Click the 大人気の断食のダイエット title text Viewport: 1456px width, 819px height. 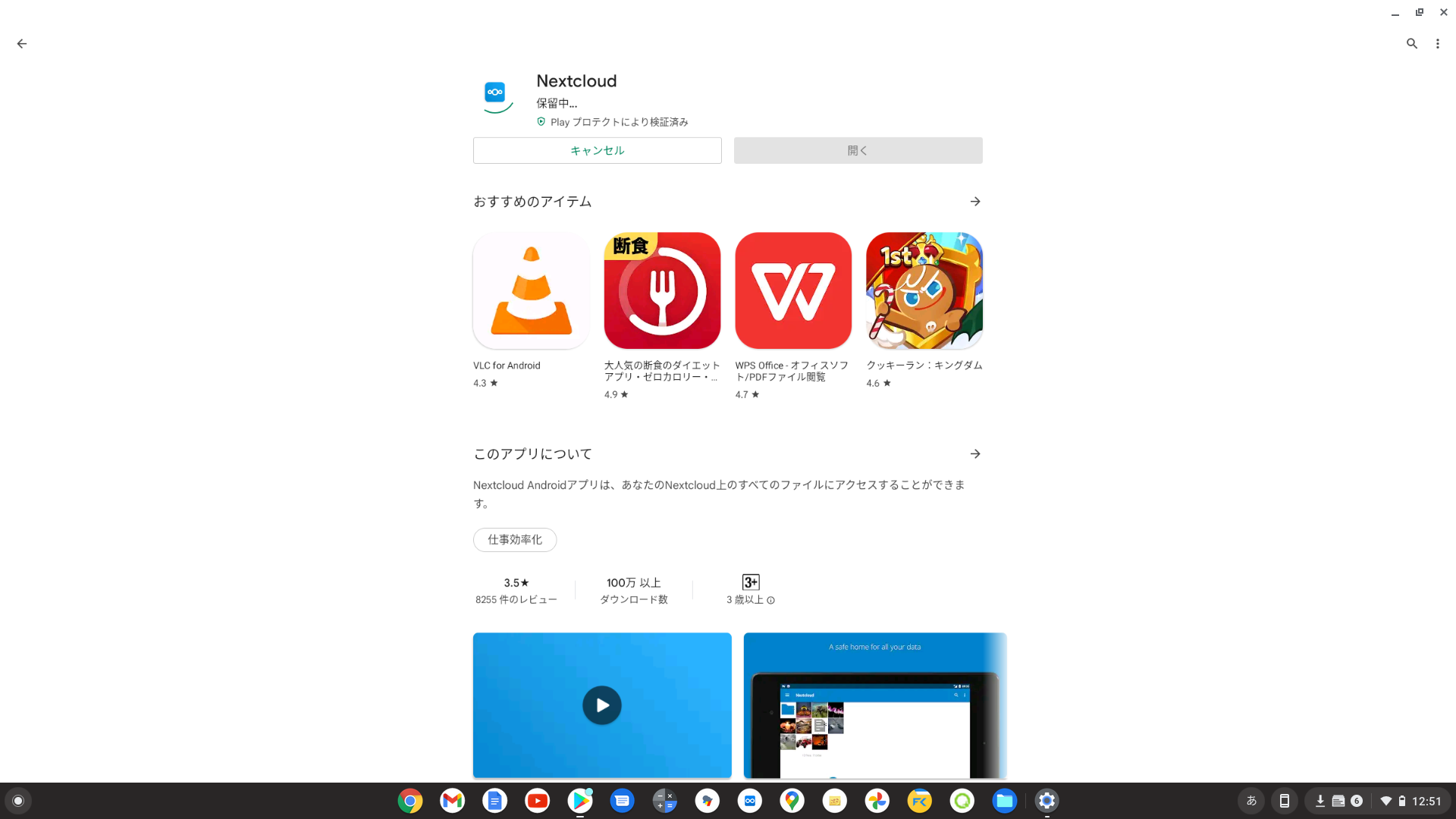point(662,372)
